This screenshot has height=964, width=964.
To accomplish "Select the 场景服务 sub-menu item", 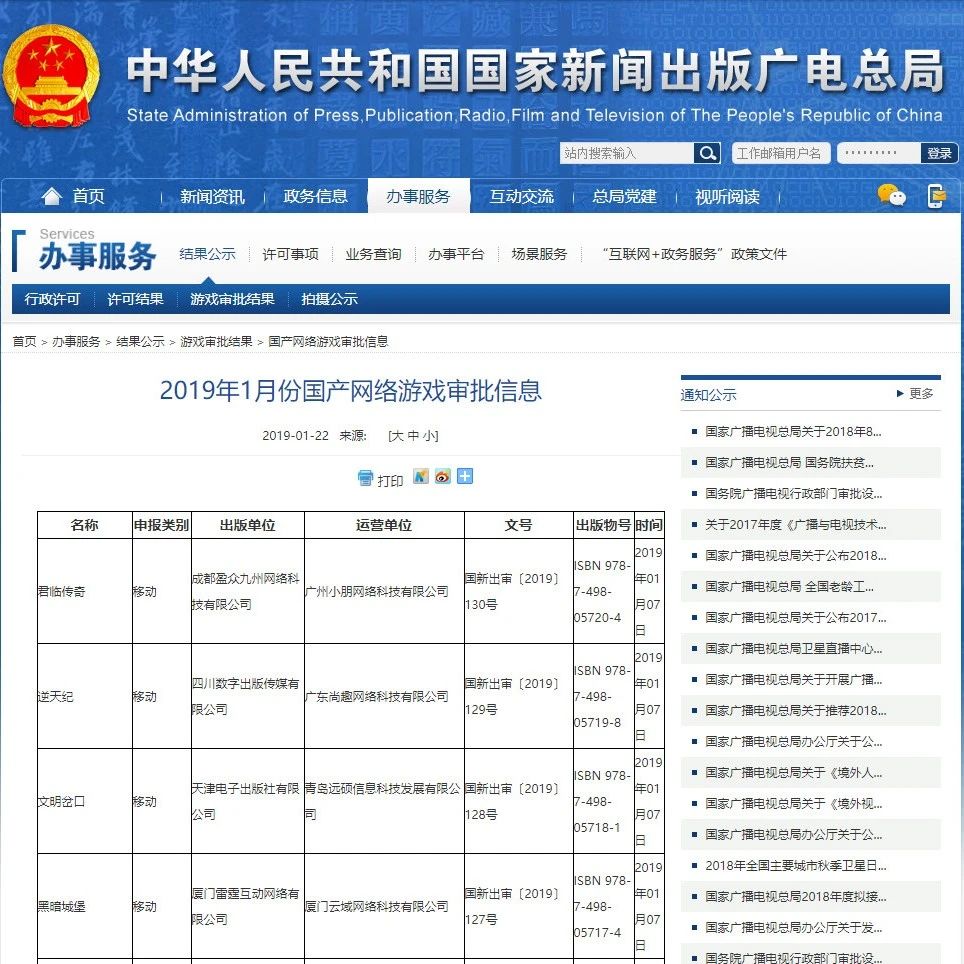I will tap(539, 254).
